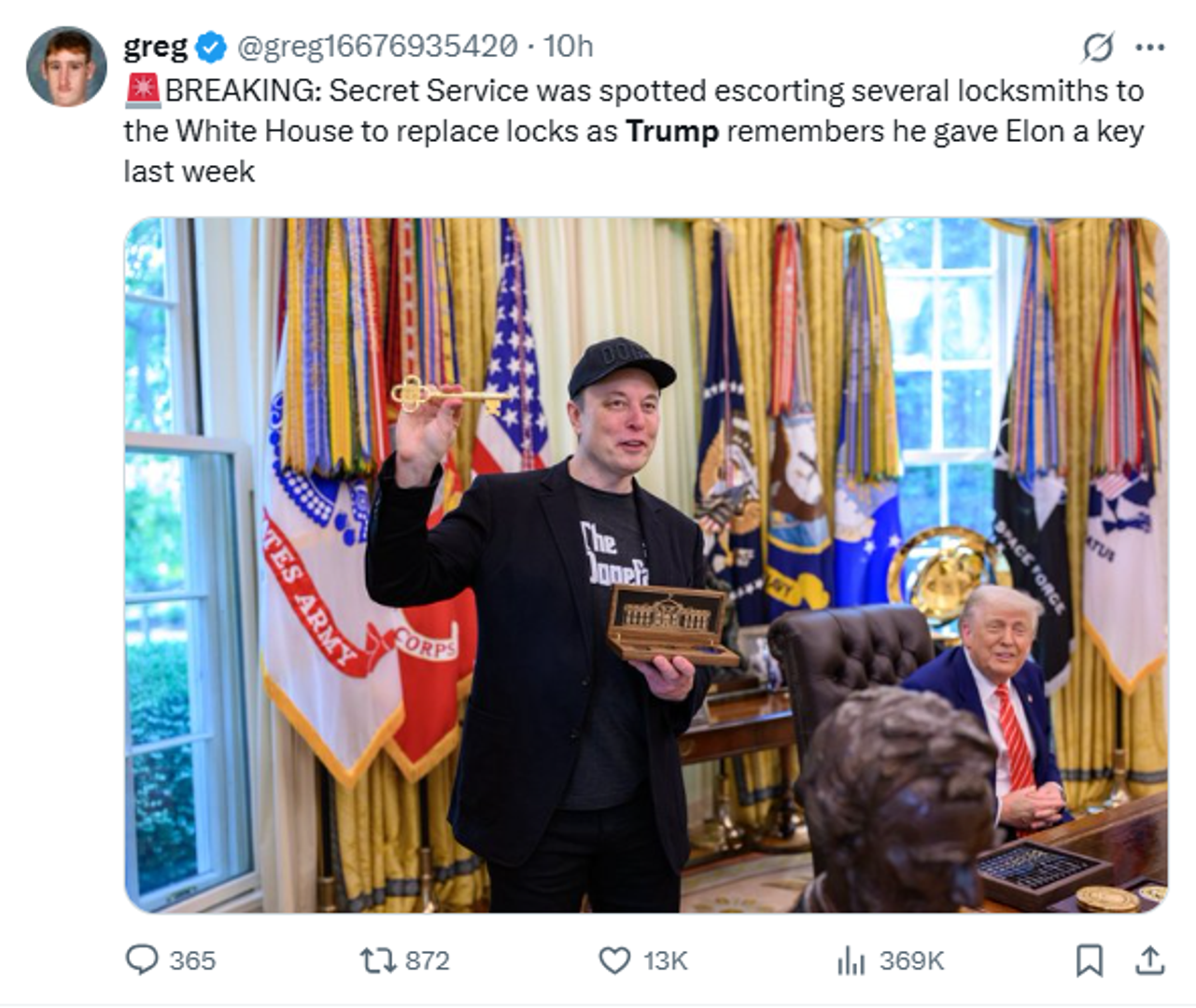
Task: Click the repost arrows icon
Action: click(x=378, y=960)
